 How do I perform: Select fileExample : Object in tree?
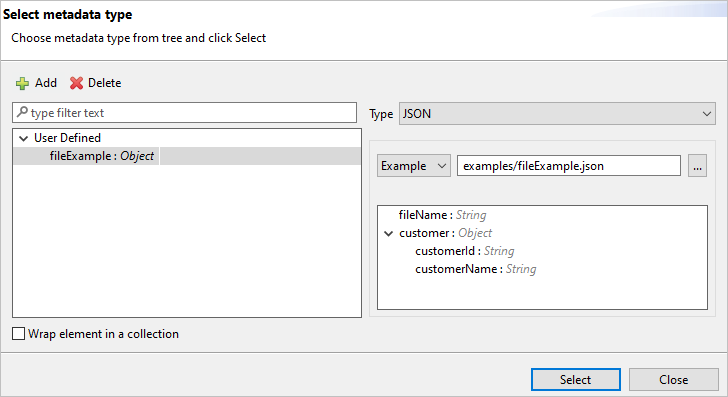coord(102,156)
